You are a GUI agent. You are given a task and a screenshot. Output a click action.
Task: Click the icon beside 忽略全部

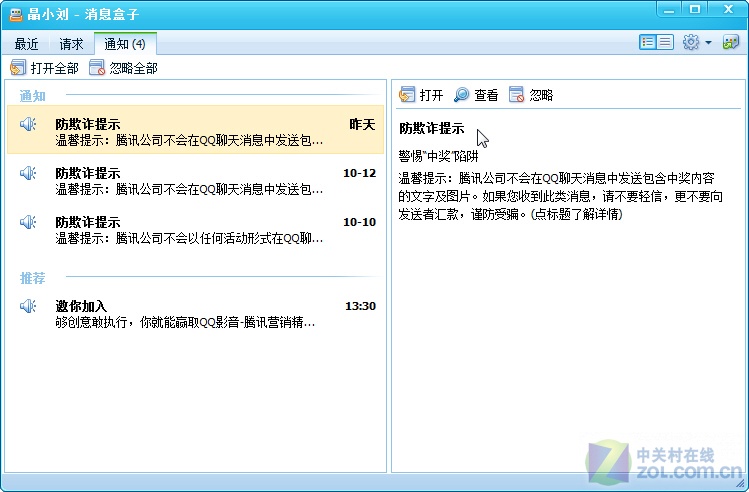pyautogui.click(x=97, y=68)
